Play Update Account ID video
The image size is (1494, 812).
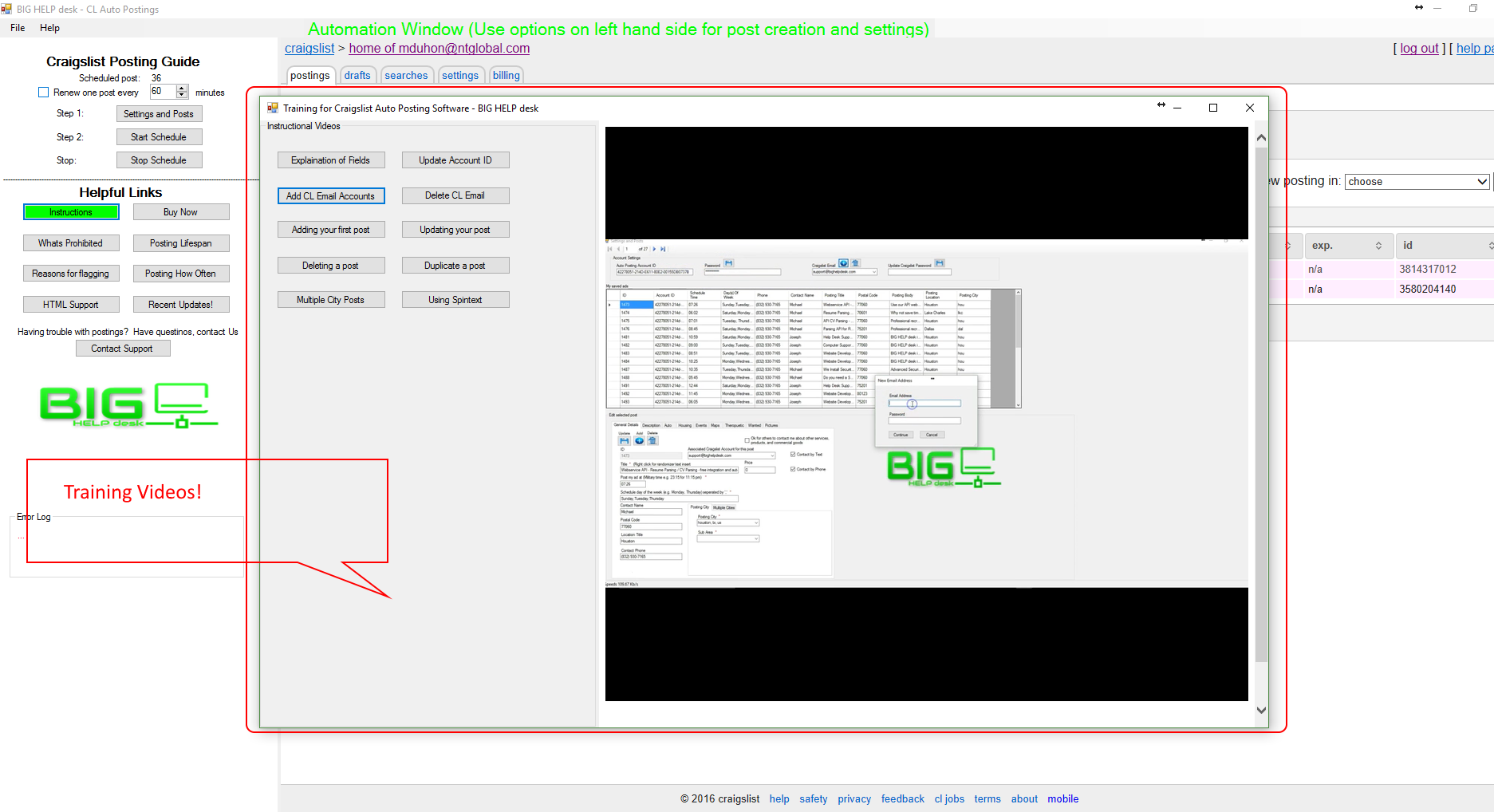click(x=455, y=160)
